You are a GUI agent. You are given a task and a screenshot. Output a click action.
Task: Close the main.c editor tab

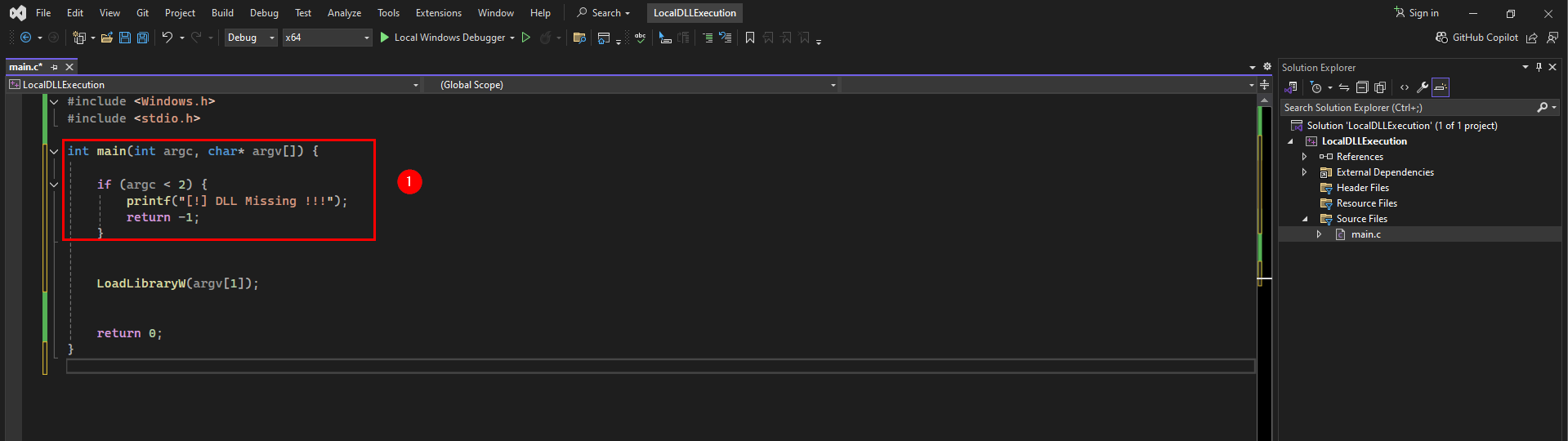coord(69,67)
